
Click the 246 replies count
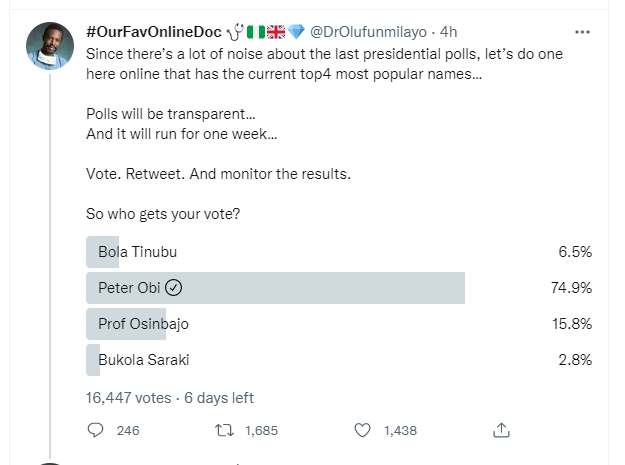pyautogui.click(x=128, y=430)
